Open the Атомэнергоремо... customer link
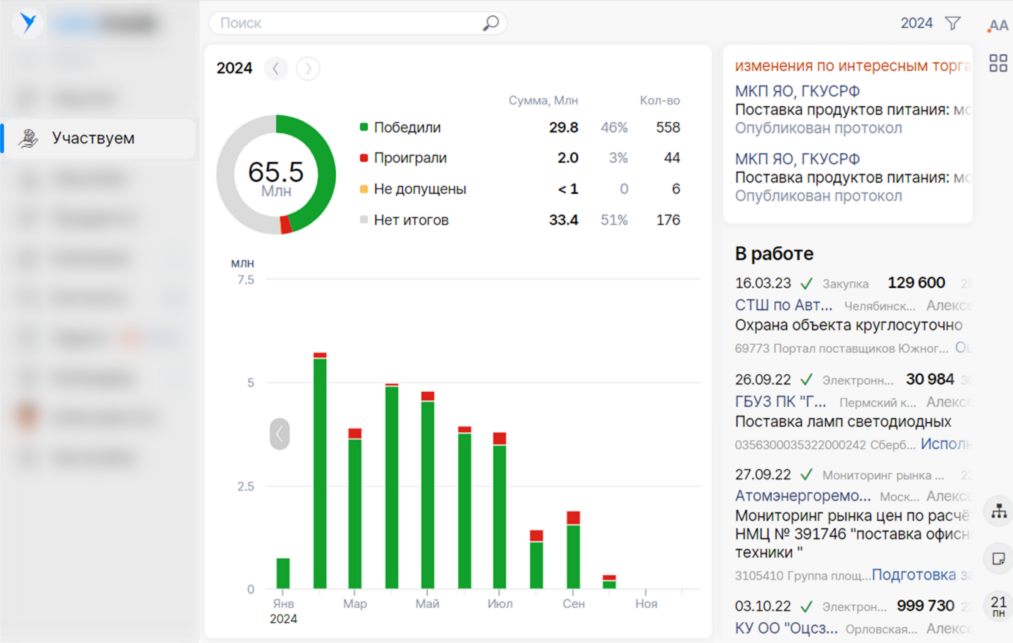 803,496
